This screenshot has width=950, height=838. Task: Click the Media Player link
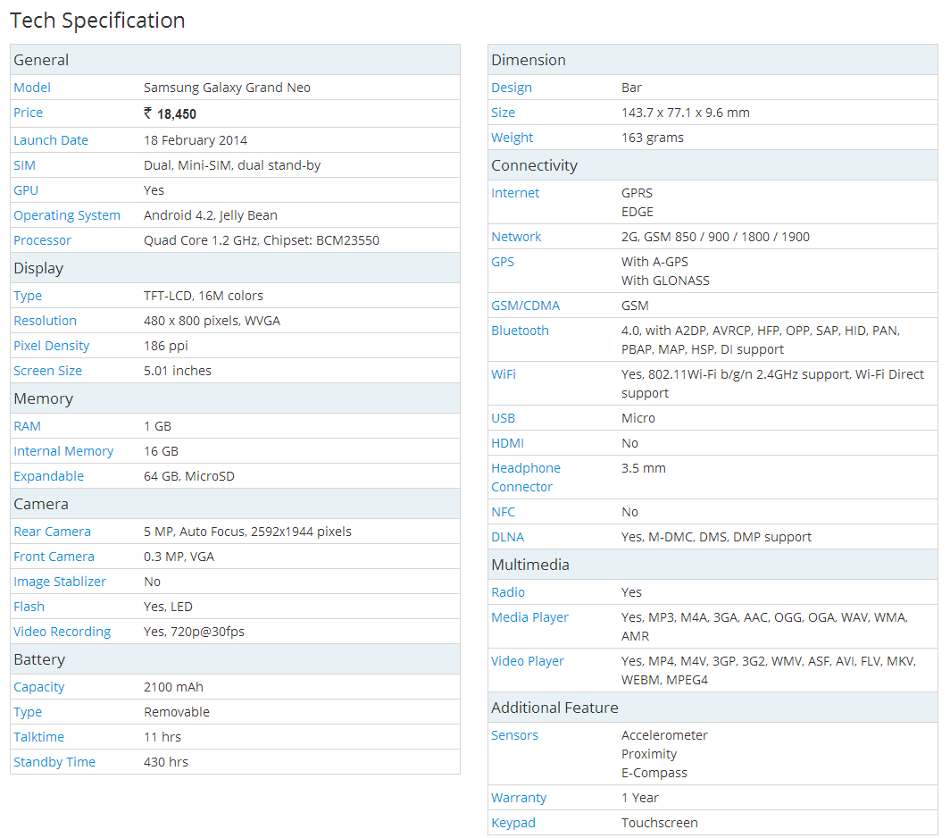tap(530, 618)
